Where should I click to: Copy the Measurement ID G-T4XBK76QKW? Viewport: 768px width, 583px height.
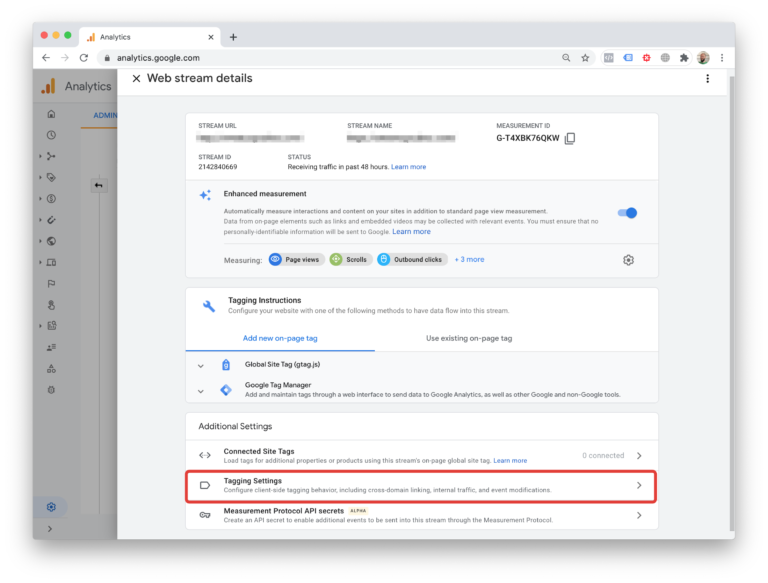pyautogui.click(x=570, y=138)
